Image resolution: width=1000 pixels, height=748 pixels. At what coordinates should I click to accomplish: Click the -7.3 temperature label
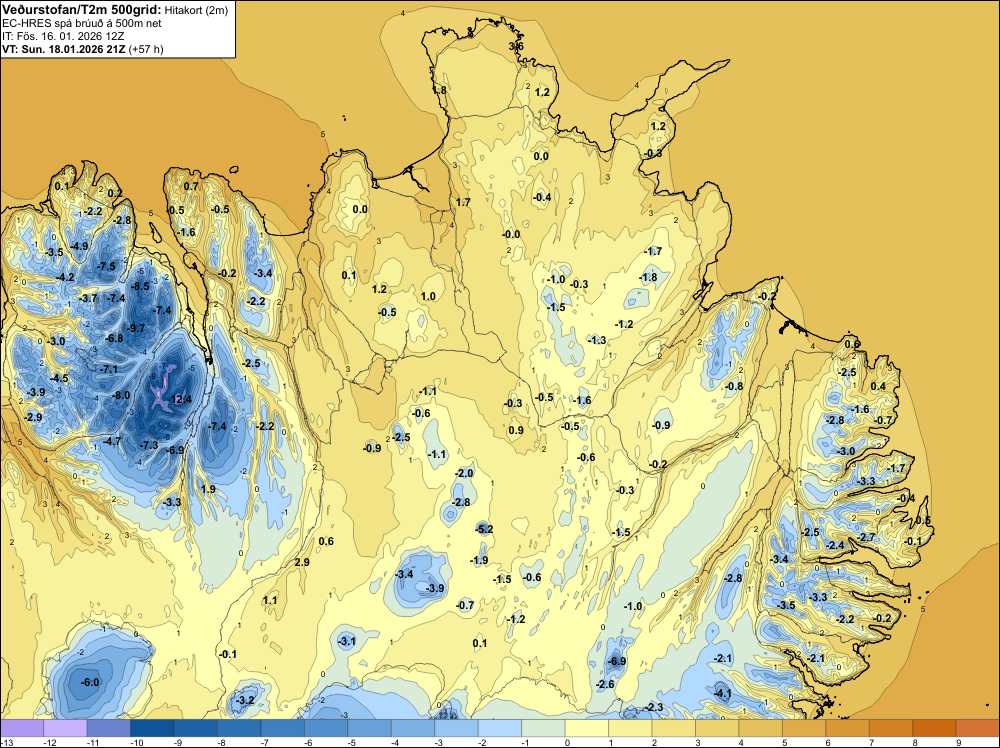[x=149, y=445]
